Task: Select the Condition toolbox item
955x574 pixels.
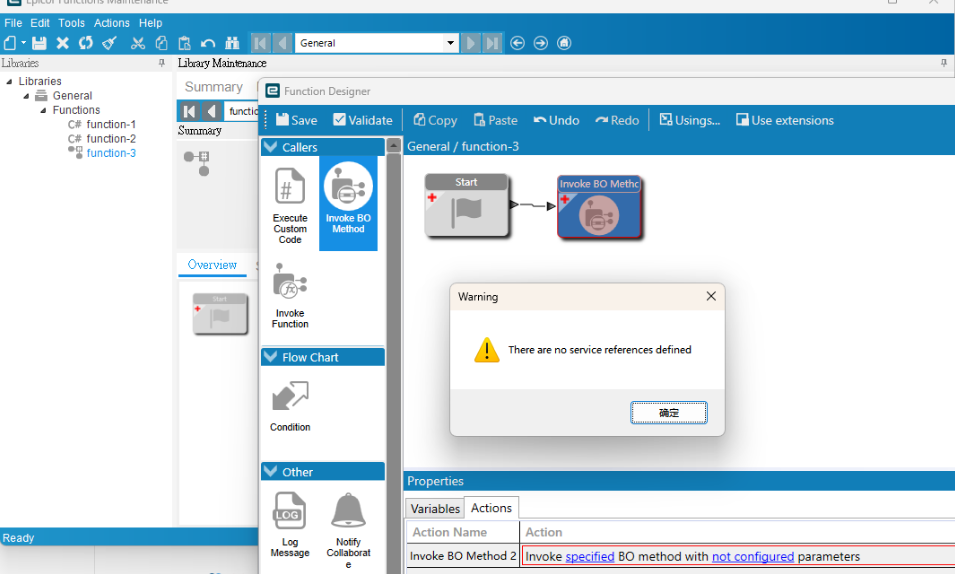Action: tap(290, 406)
